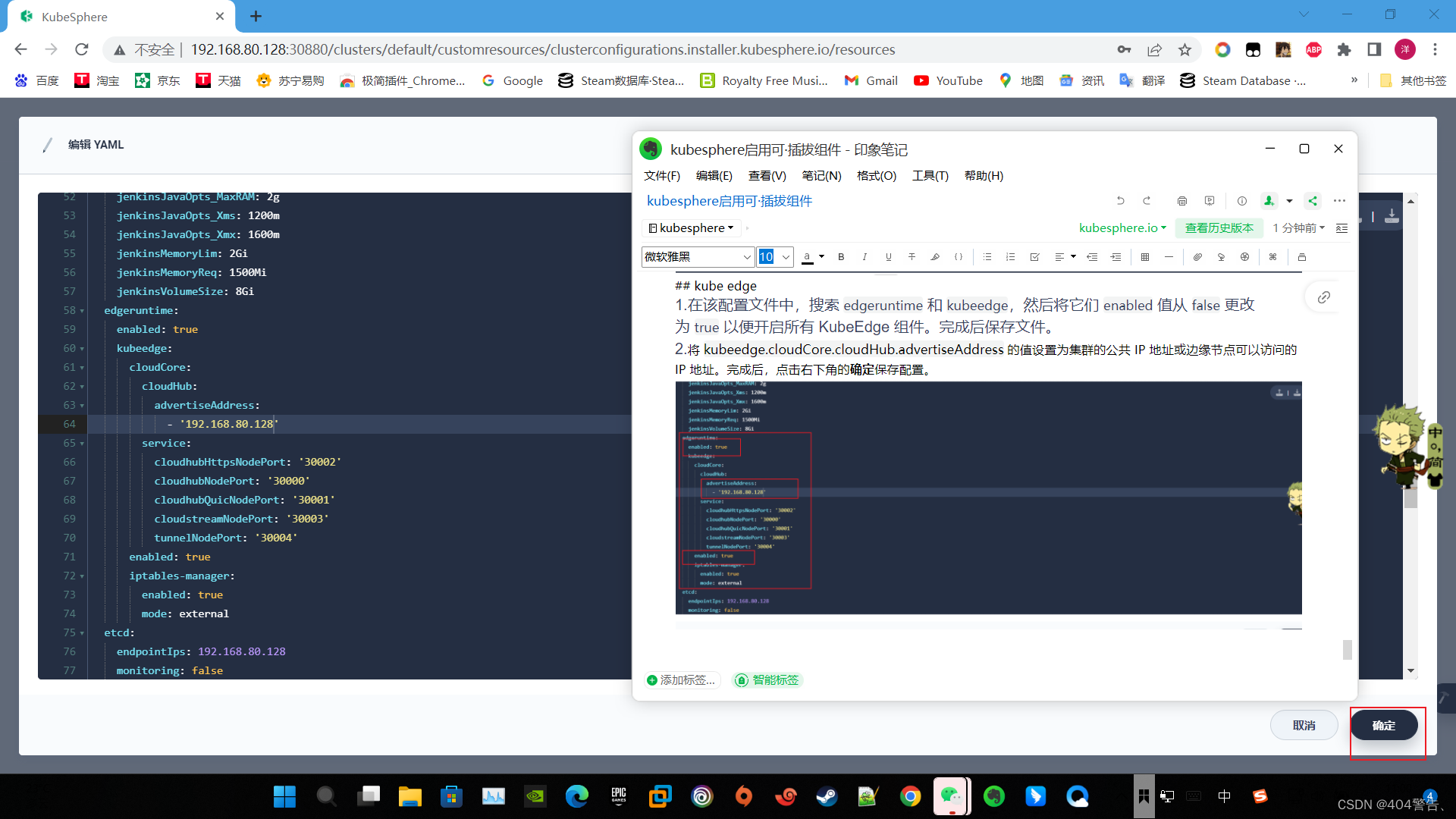
Task: Open the 文件(F) menu
Action: tap(662, 176)
